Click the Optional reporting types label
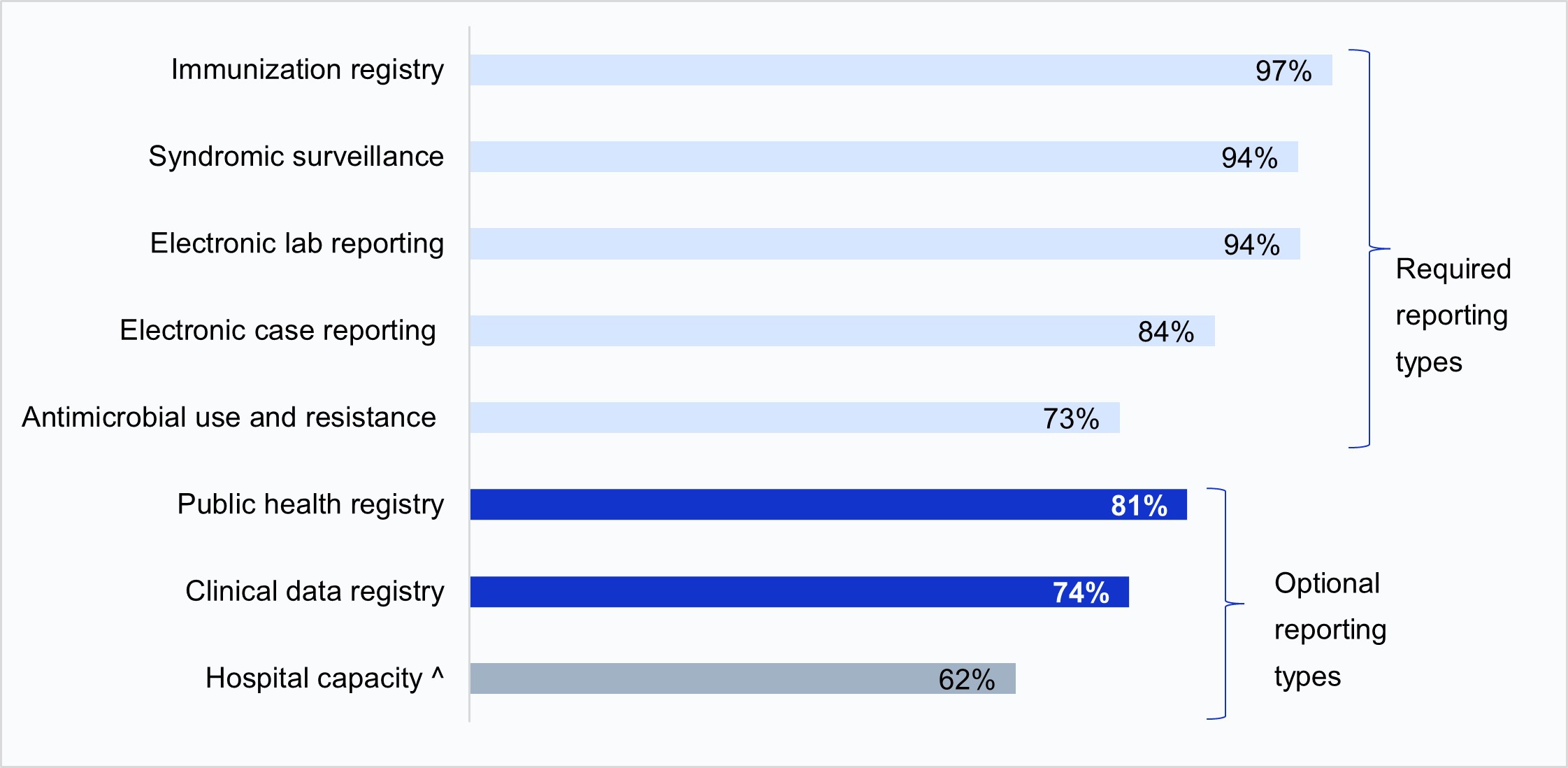The width and height of the screenshot is (1568, 768). (x=1330, y=630)
